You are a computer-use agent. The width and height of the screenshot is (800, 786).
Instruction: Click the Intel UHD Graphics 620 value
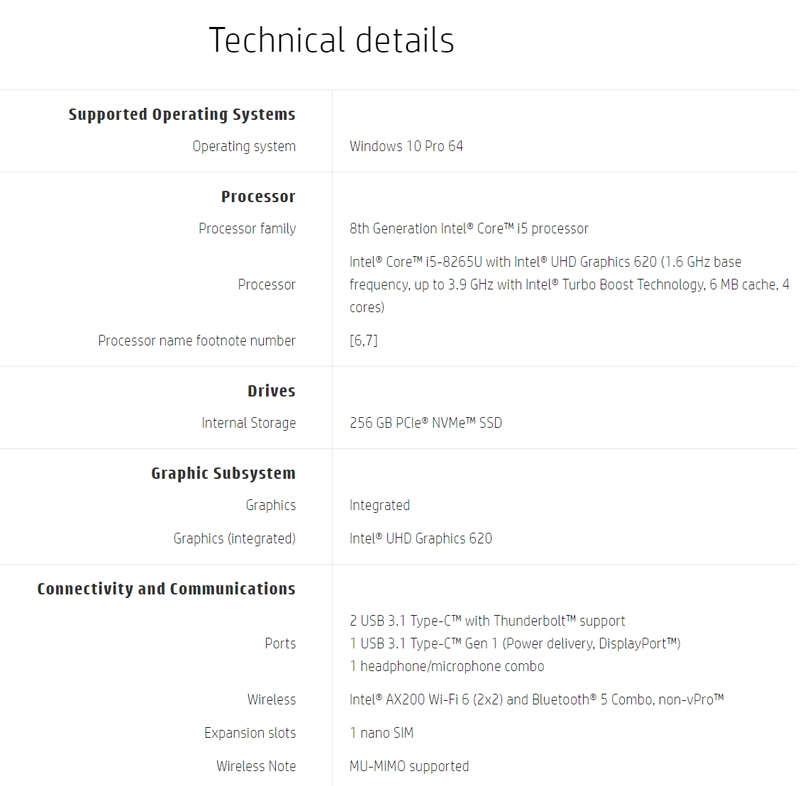tap(420, 538)
